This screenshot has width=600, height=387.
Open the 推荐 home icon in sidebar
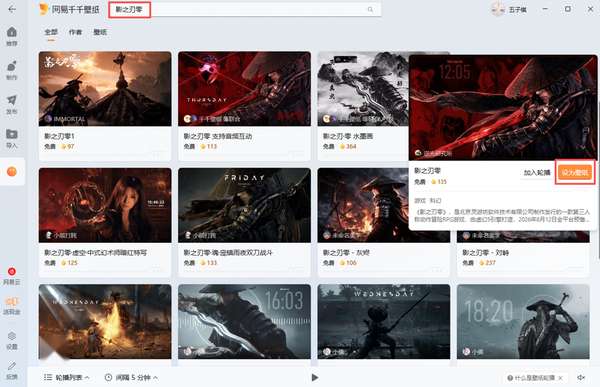(12, 32)
